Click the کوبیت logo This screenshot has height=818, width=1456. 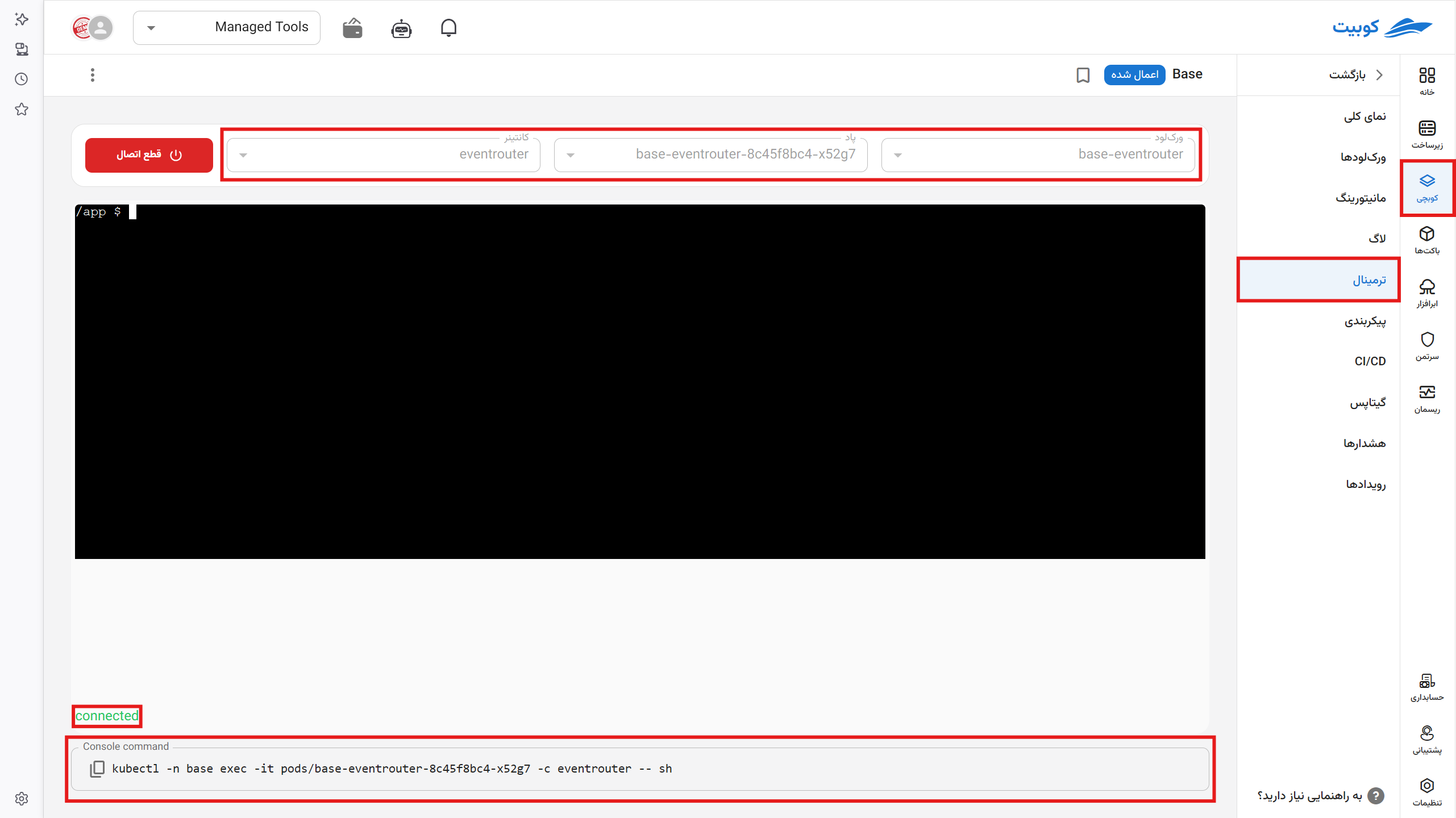point(1382,27)
